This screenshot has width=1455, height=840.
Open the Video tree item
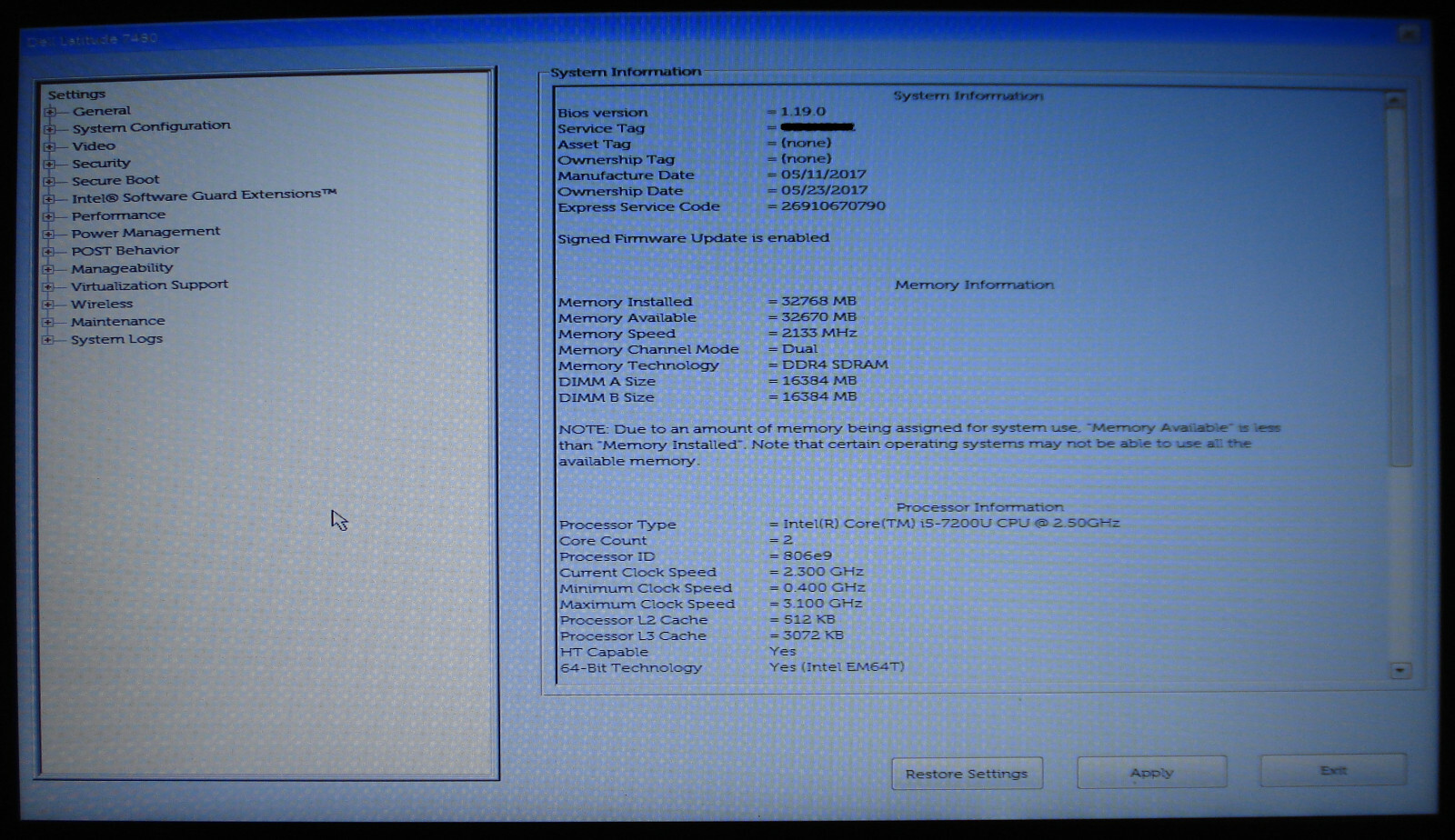94,145
